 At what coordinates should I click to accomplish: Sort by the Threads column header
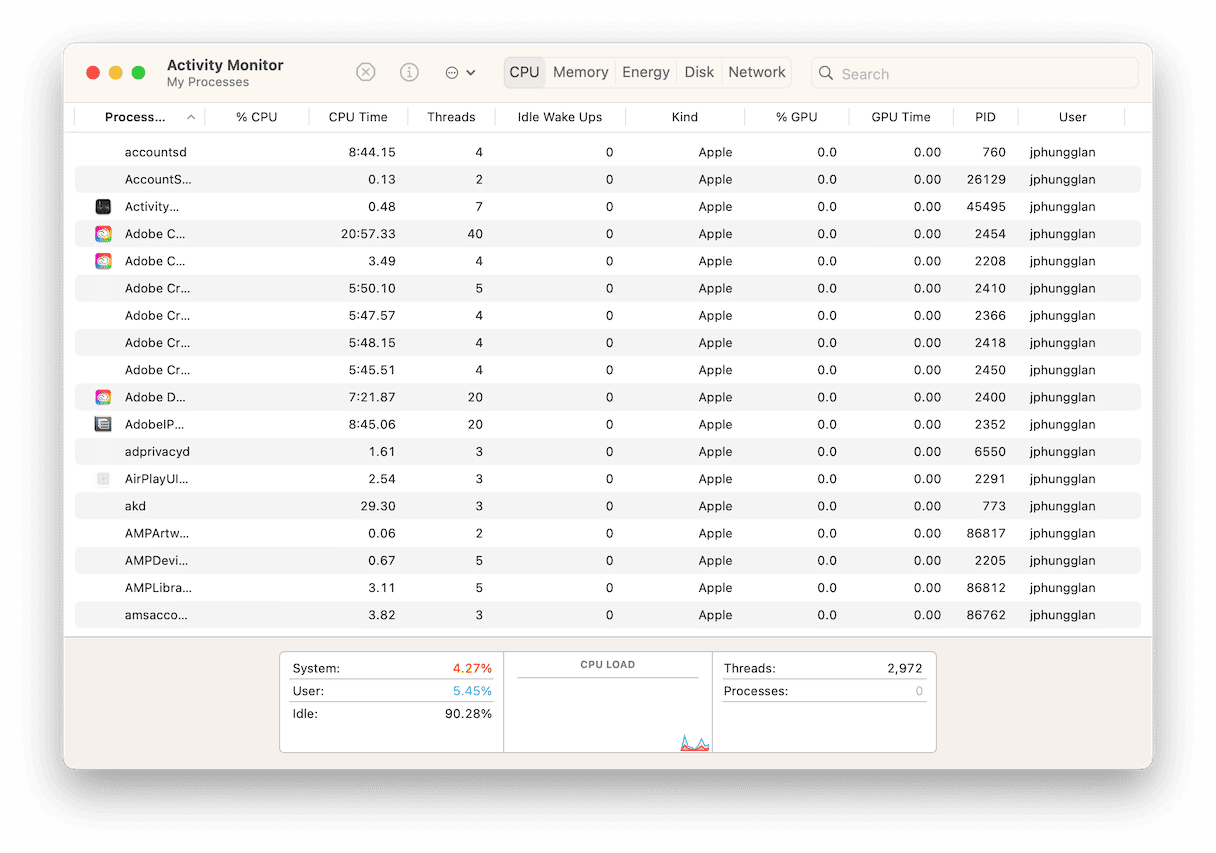(451, 117)
